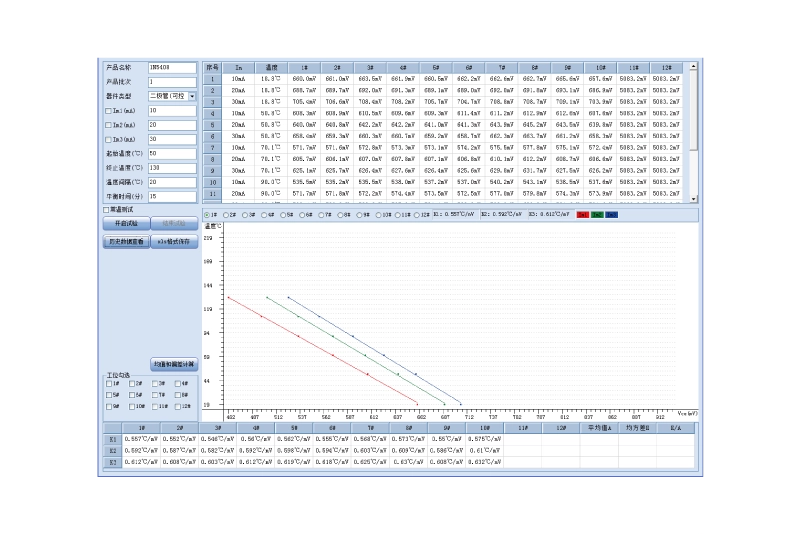Click the 终止温度 end temperature field
Screen dimensions: 801x534
pos(172,168)
